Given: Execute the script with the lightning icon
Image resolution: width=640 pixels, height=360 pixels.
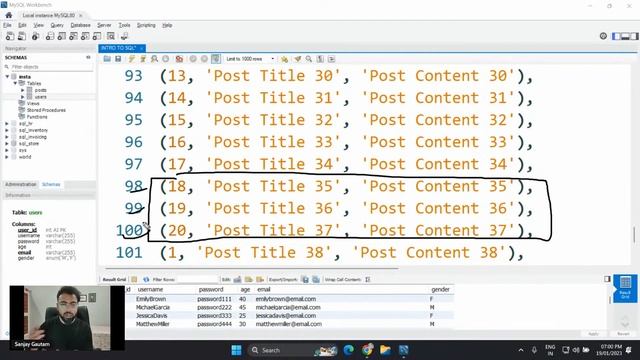Looking at the screenshot, I should pyautogui.click(x=131, y=59).
